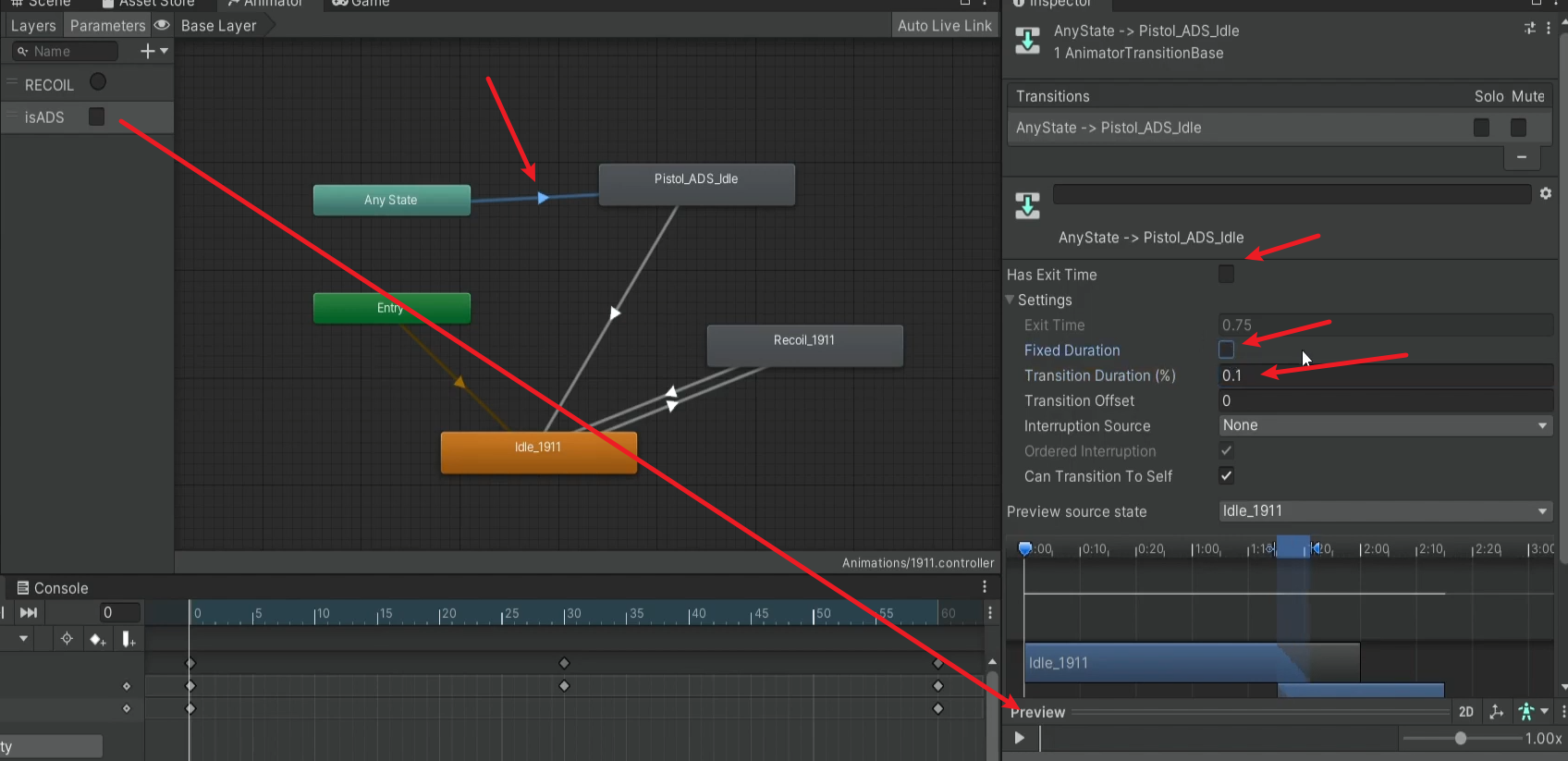Screen dimensions: 1568x761
Task: Toggle the RECOIL trigger parameter
Action: (98, 82)
